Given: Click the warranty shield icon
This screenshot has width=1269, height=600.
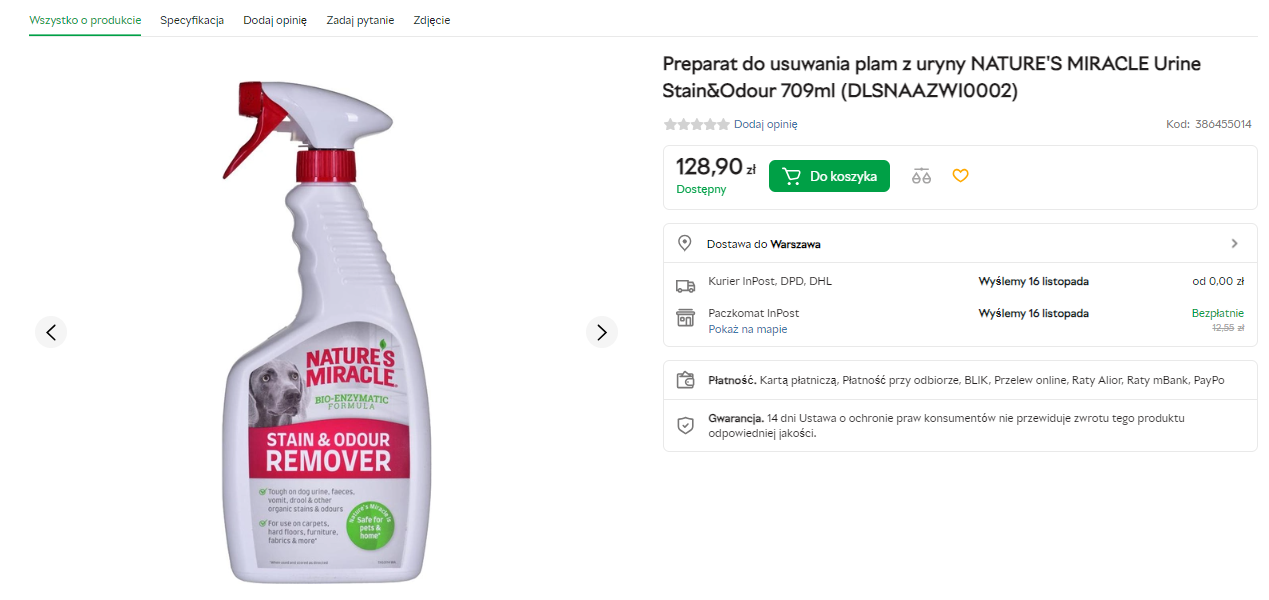Looking at the screenshot, I should [685, 425].
